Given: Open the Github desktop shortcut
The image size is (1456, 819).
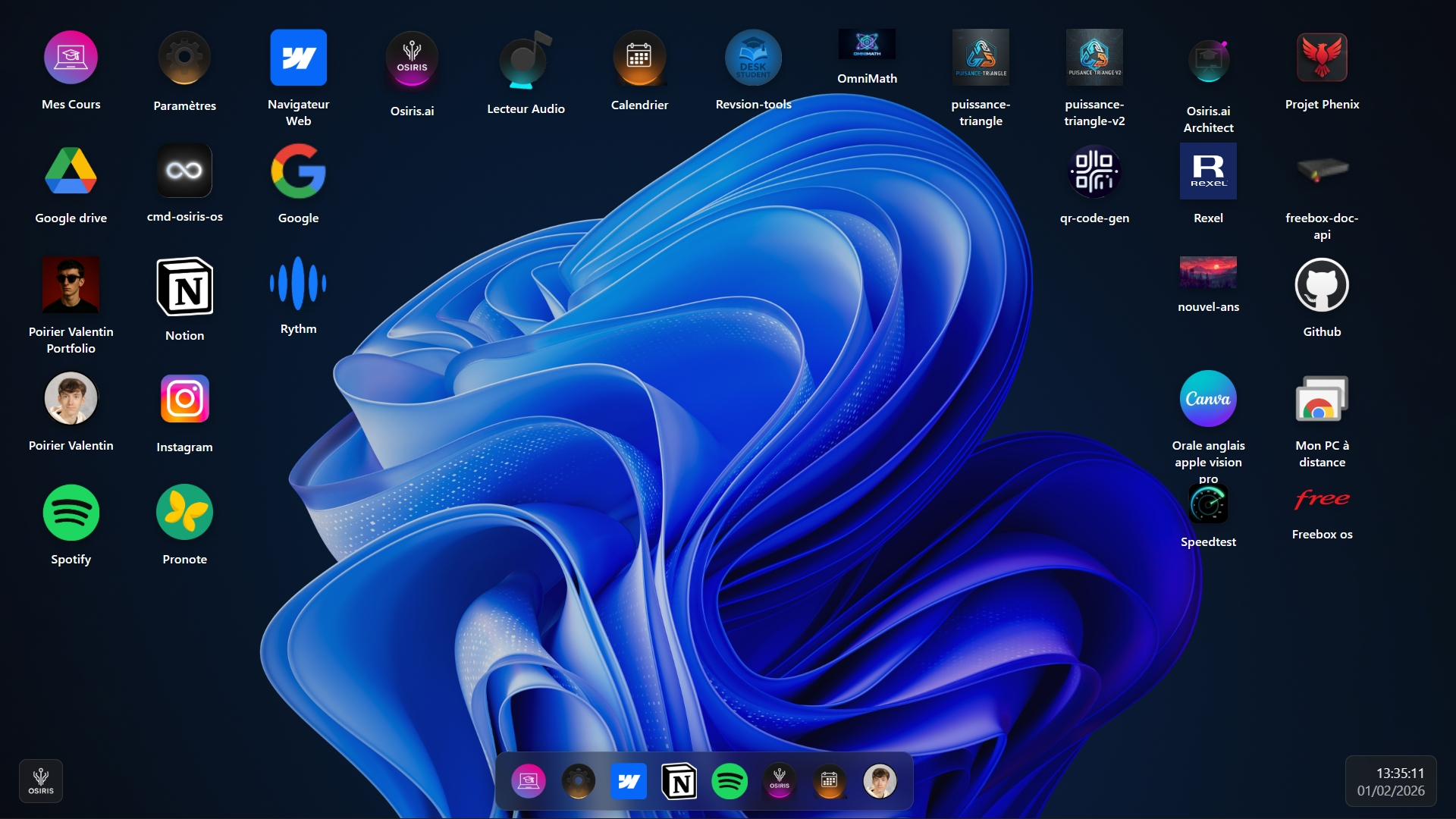Looking at the screenshot, I should (1322, 285).
